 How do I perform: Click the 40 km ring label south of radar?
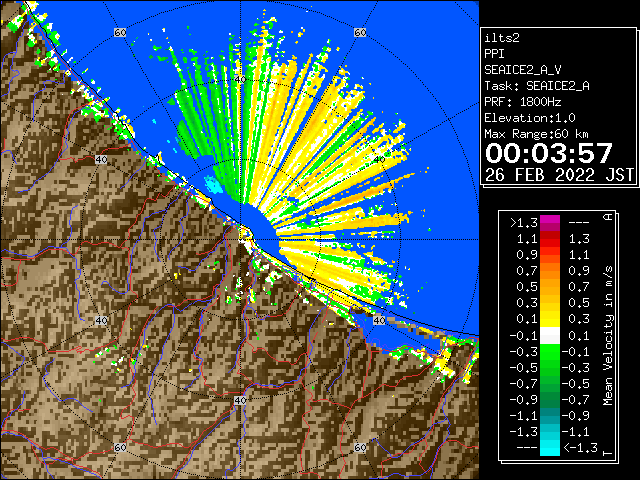[240, 400]
